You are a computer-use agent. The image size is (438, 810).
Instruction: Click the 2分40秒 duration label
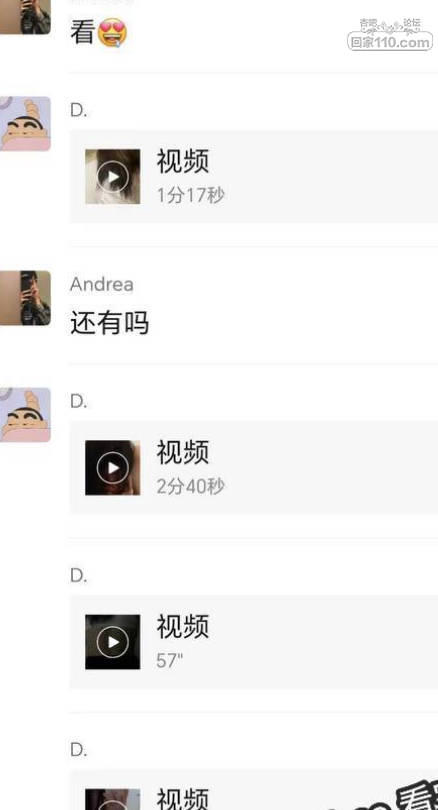pos(191,486)
